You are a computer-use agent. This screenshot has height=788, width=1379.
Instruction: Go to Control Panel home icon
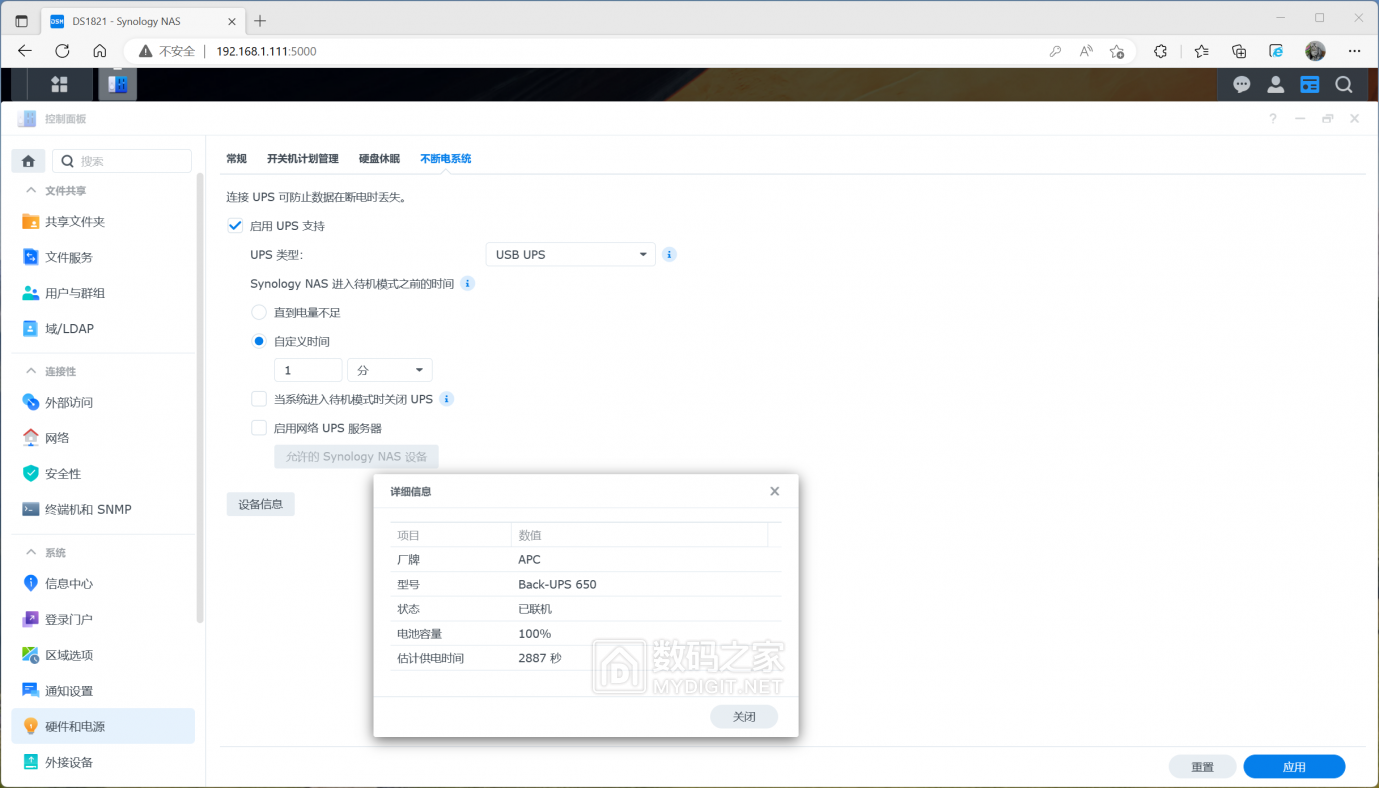pyautogui.click(x=28, y=161)
